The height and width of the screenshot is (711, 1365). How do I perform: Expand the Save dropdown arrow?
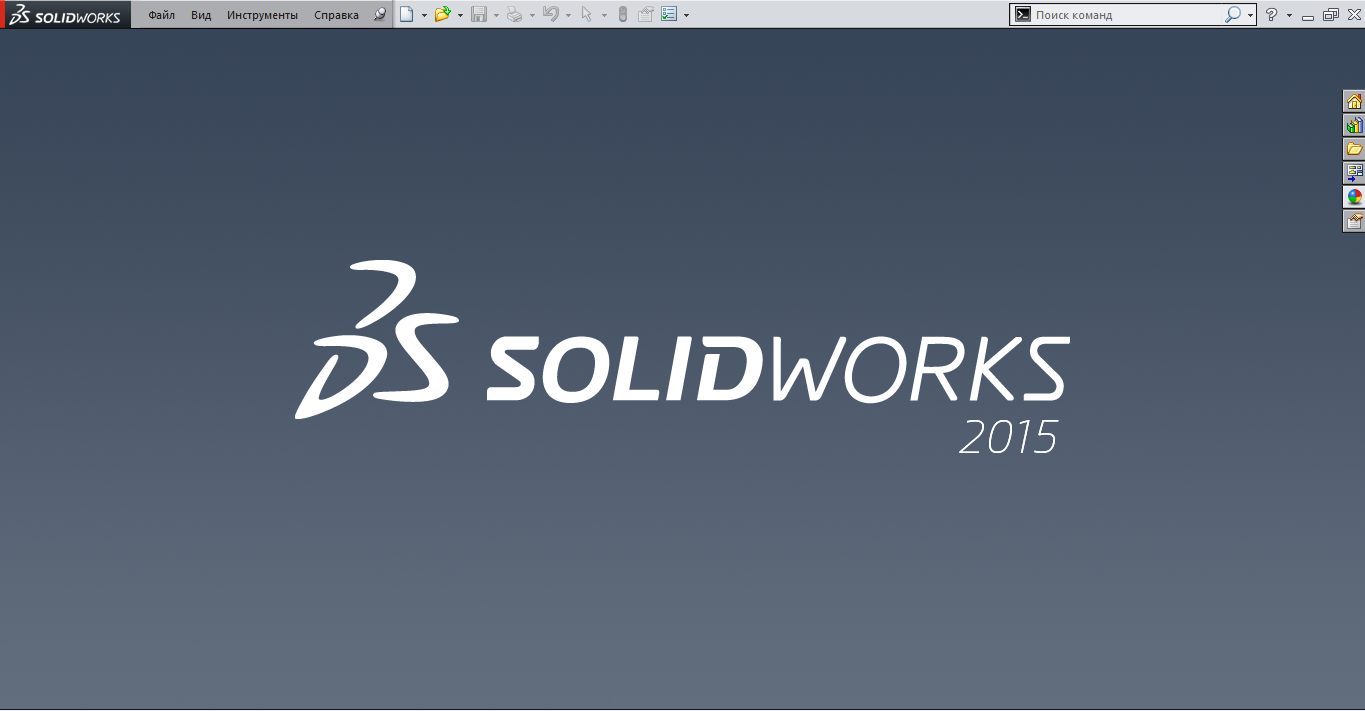point(496,16)
